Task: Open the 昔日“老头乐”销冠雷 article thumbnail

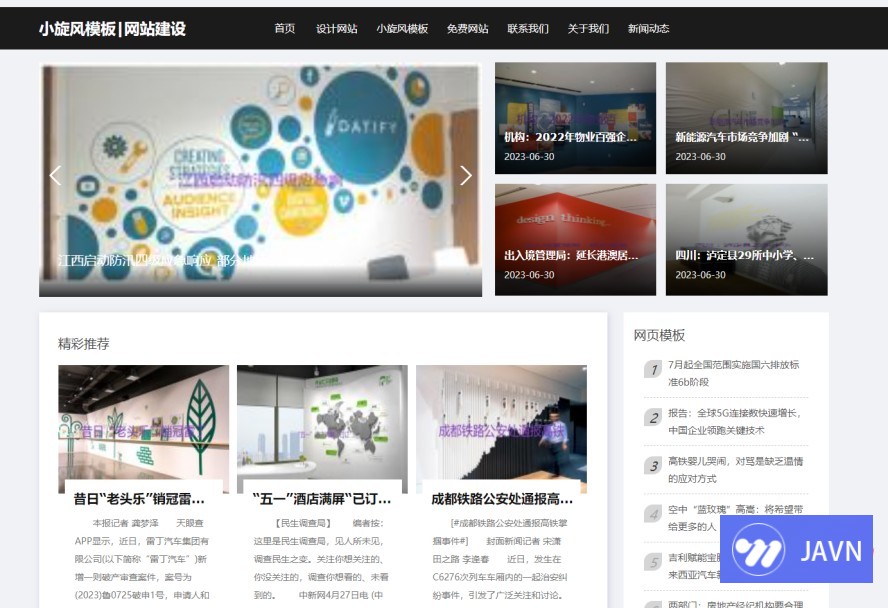Action: (143, 429)
